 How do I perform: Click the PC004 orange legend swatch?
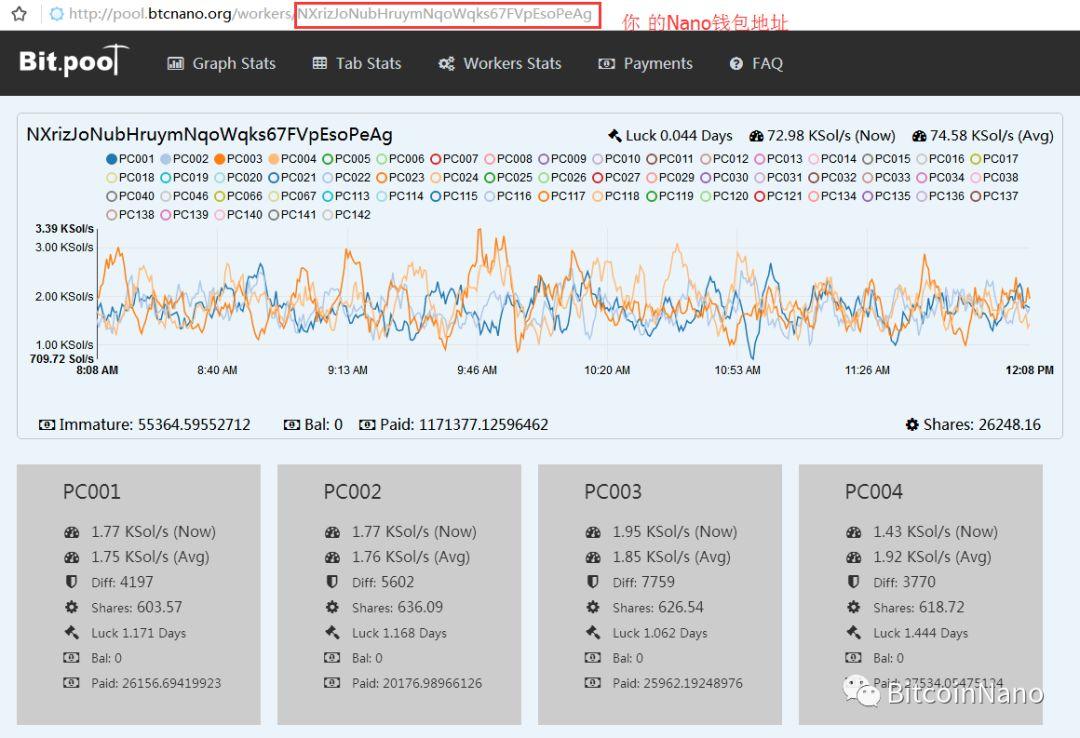coord(273,158)
